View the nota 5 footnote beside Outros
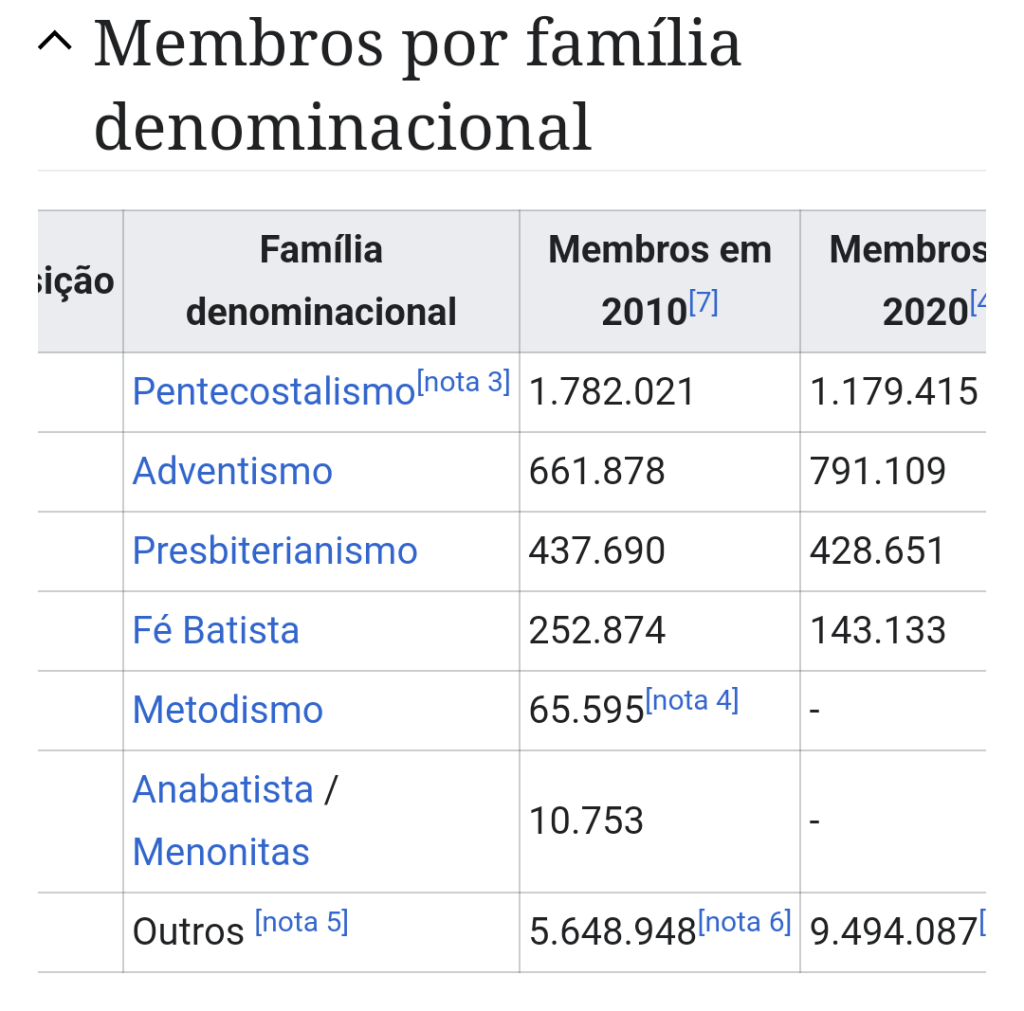 coord(301,922)
